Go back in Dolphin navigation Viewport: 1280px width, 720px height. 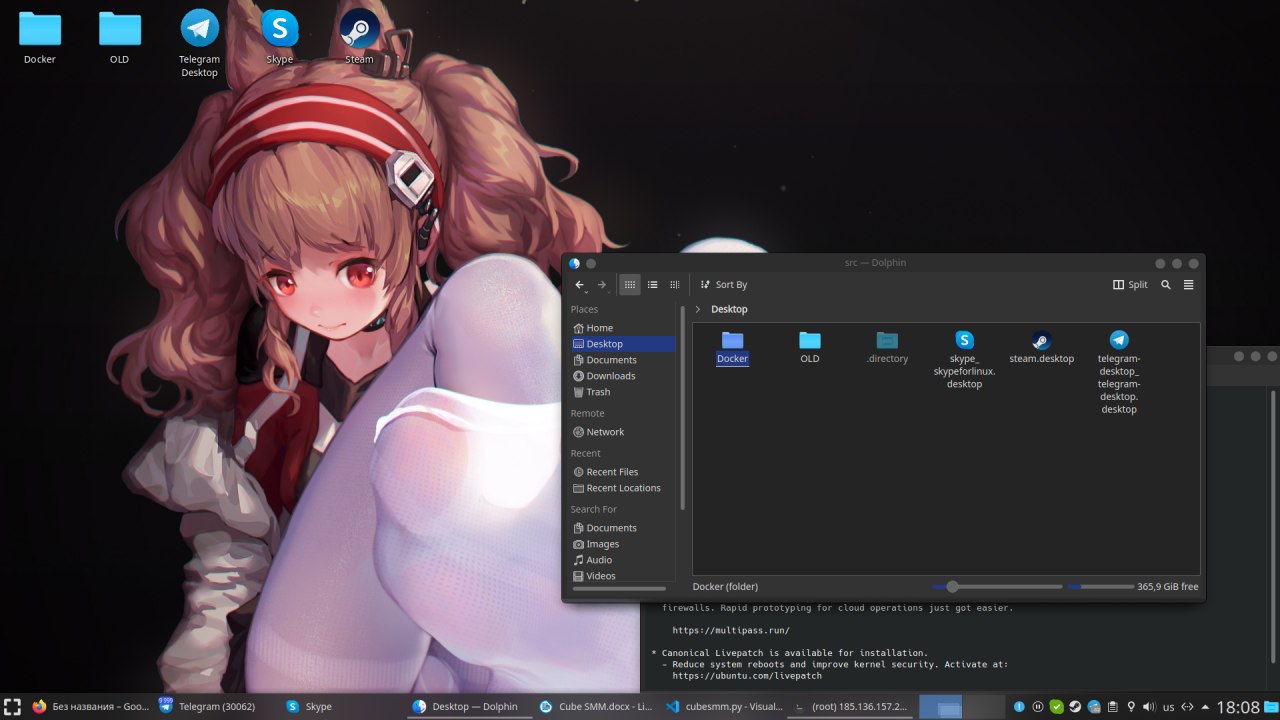coord(579,285)
